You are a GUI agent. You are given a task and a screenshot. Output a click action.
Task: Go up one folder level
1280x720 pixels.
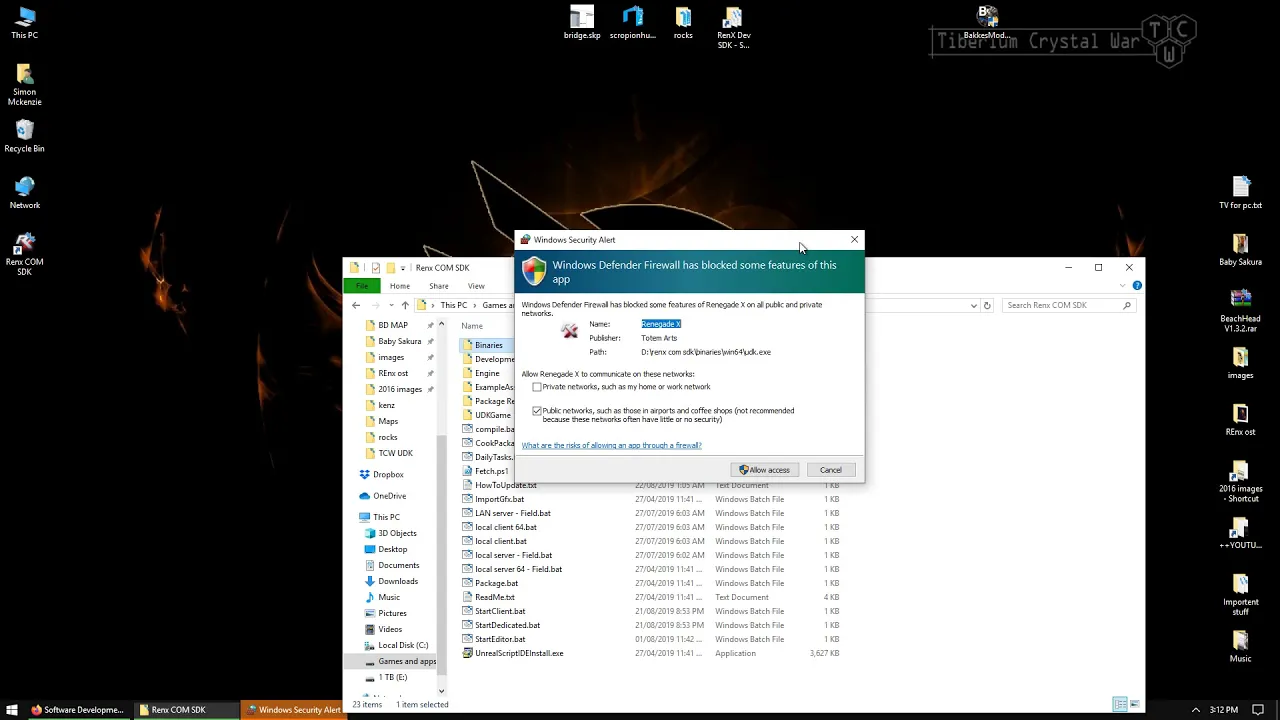pos(405,305)
